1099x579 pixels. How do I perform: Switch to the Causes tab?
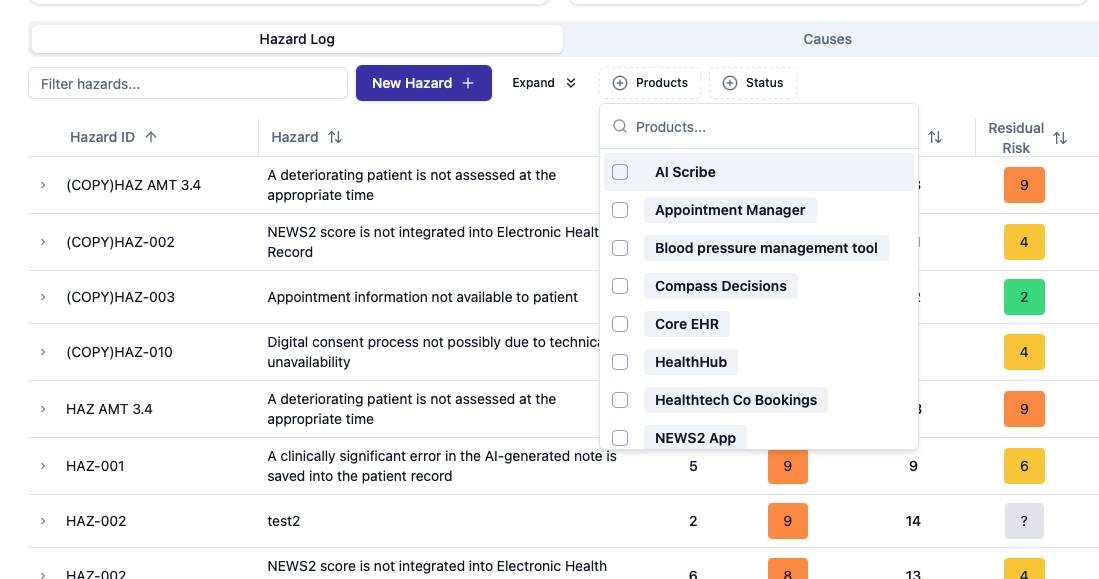pos(827,39)
